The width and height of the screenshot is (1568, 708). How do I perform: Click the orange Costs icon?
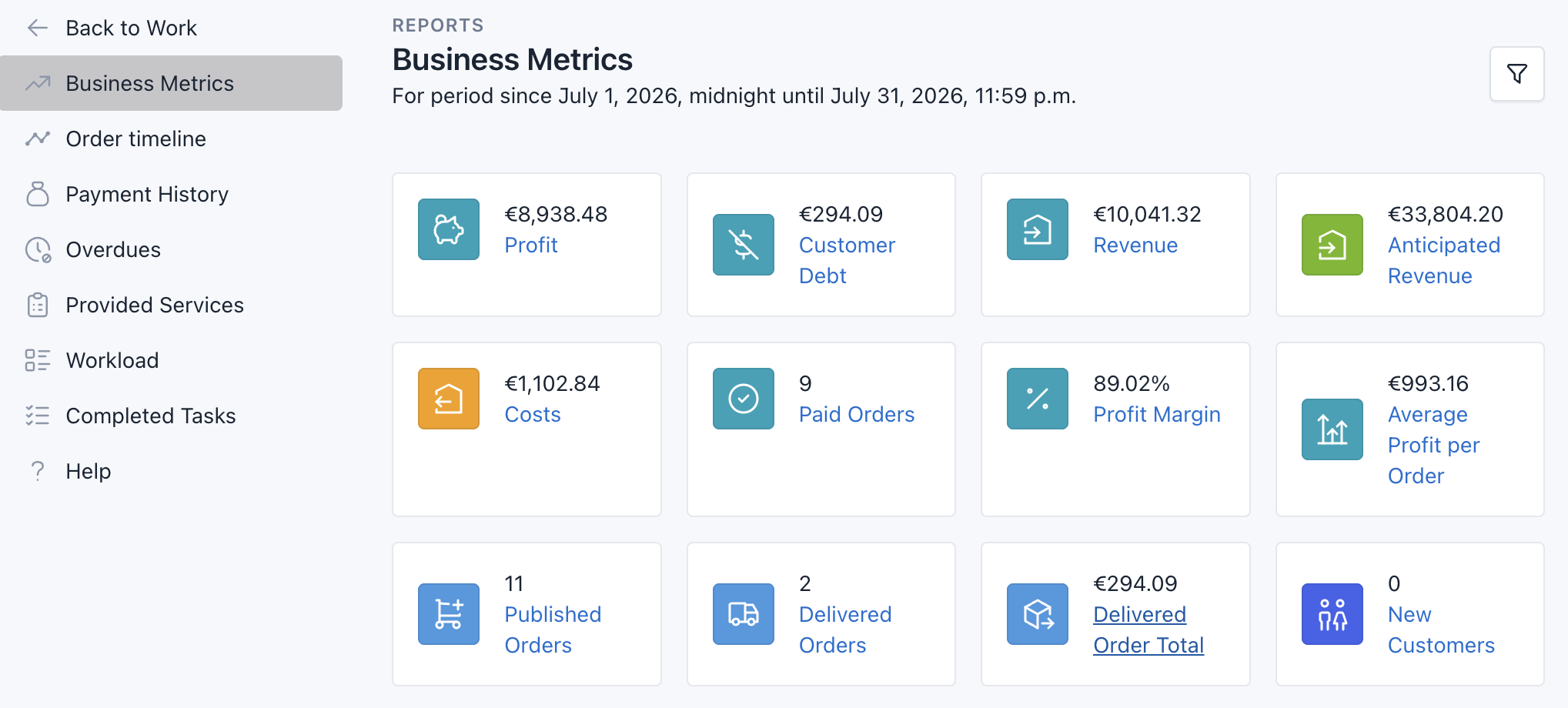pyautogui.click(x=449, y=399)
